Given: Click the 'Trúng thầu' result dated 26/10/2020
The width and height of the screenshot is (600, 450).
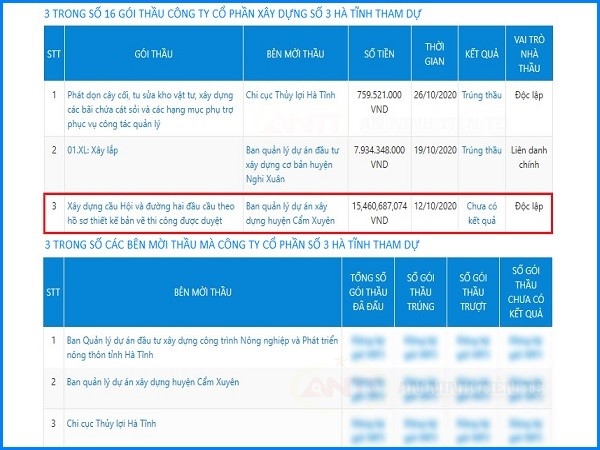Looking at the screenshot, I should tap(481, 95).
